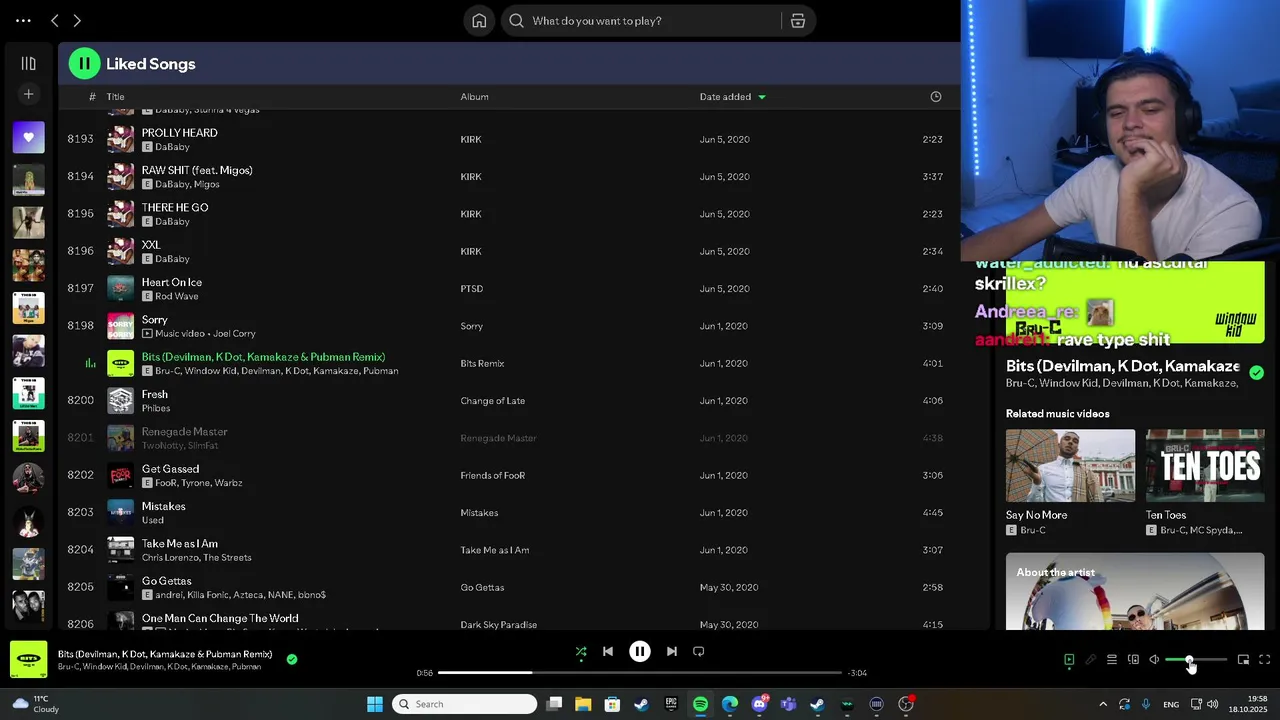
Task: Open Epic Games Launcher in taskbar
Action: 671,704
